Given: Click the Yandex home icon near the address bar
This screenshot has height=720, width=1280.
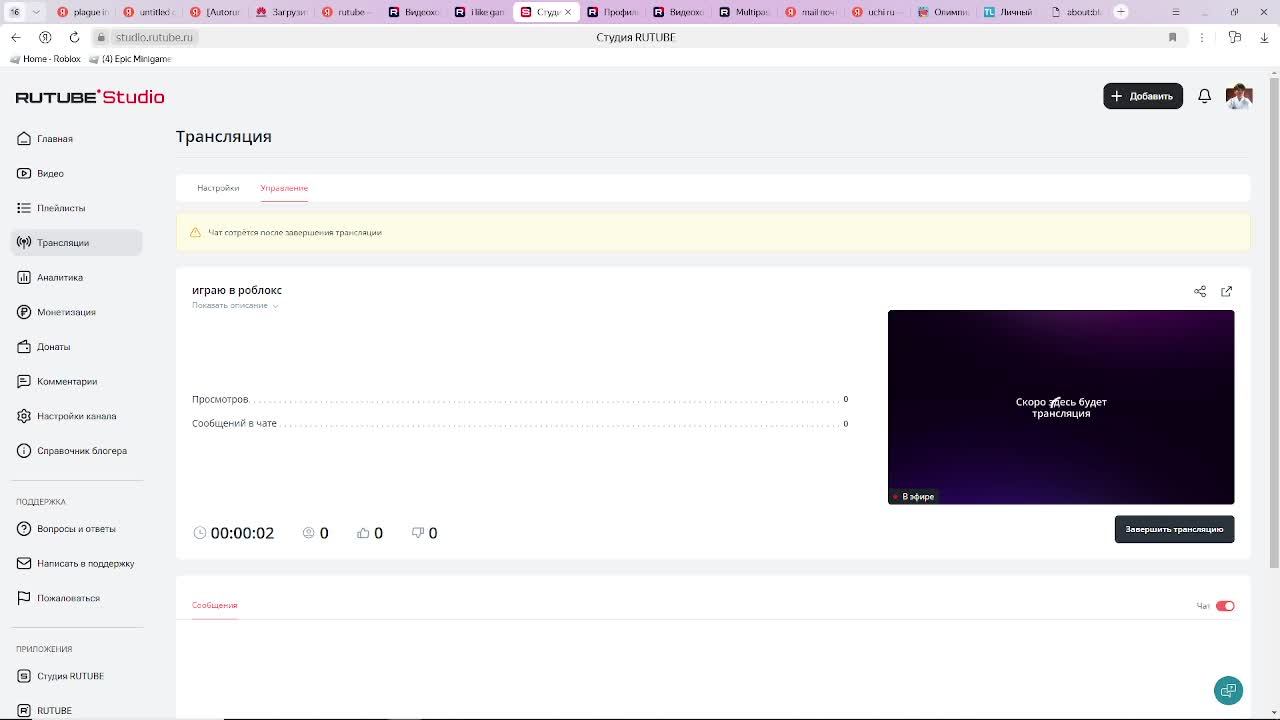Looking at the screenshot, I should 45,37.
